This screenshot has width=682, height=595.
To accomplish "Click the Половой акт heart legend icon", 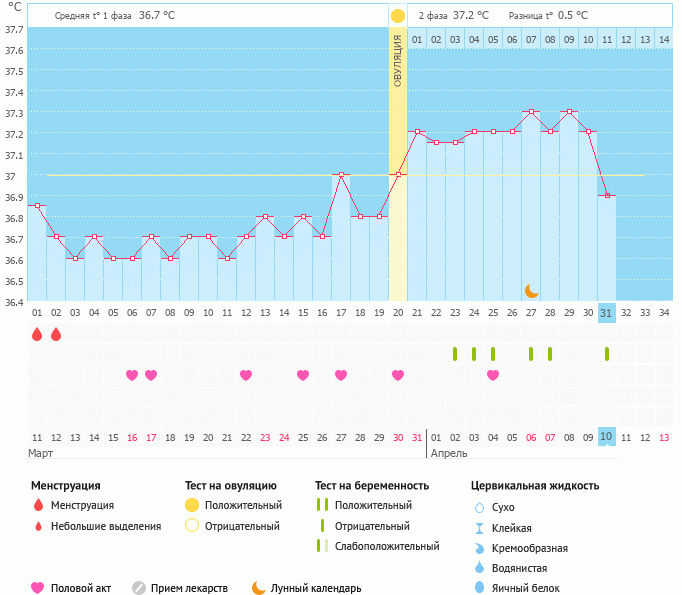I will (x=38, y=588).
